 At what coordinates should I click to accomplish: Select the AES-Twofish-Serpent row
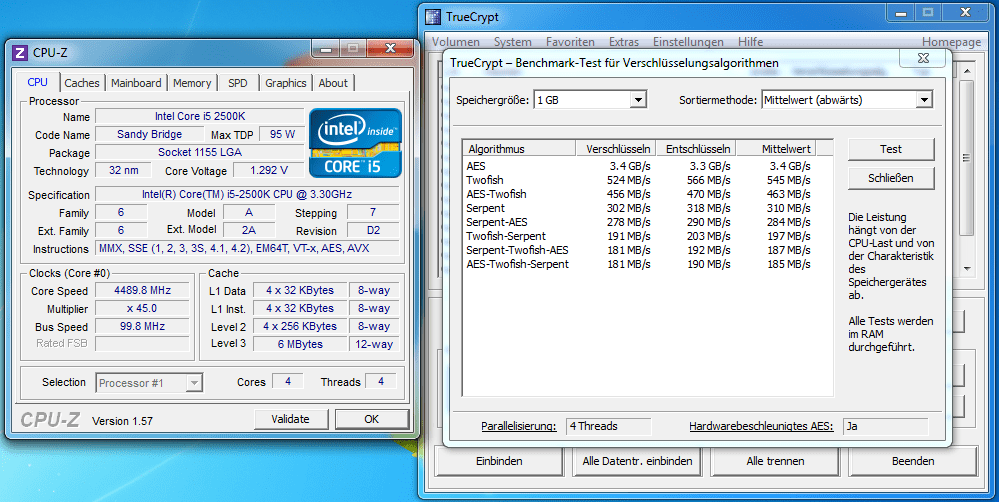pyautogui.click(x=640, y=264)
